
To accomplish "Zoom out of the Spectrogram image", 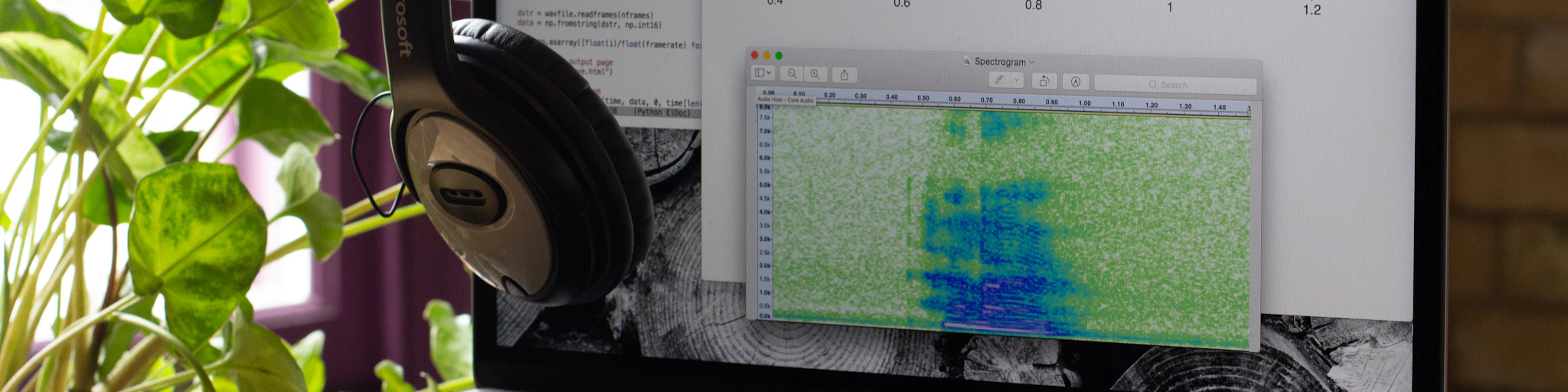I will click(x=792, y=73).
